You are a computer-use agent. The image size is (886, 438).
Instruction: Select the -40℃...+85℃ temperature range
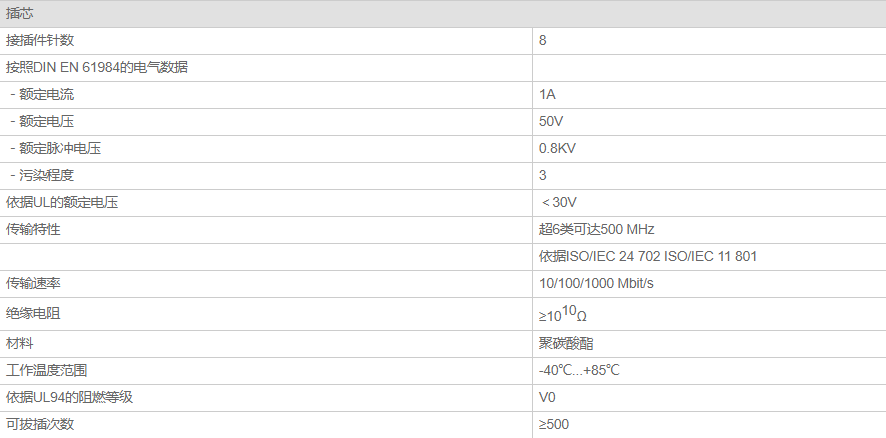click(x=579, y=370)
